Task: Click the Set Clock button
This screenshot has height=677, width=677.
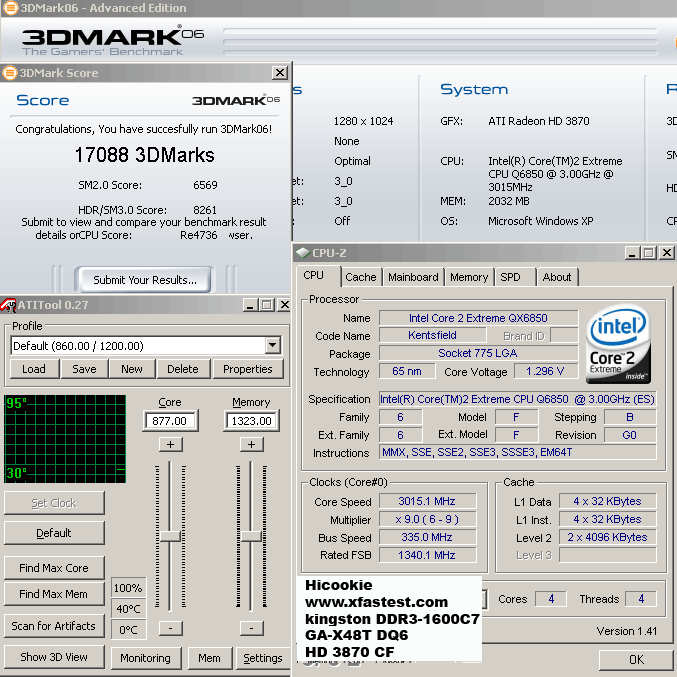Action: [54, 503]
